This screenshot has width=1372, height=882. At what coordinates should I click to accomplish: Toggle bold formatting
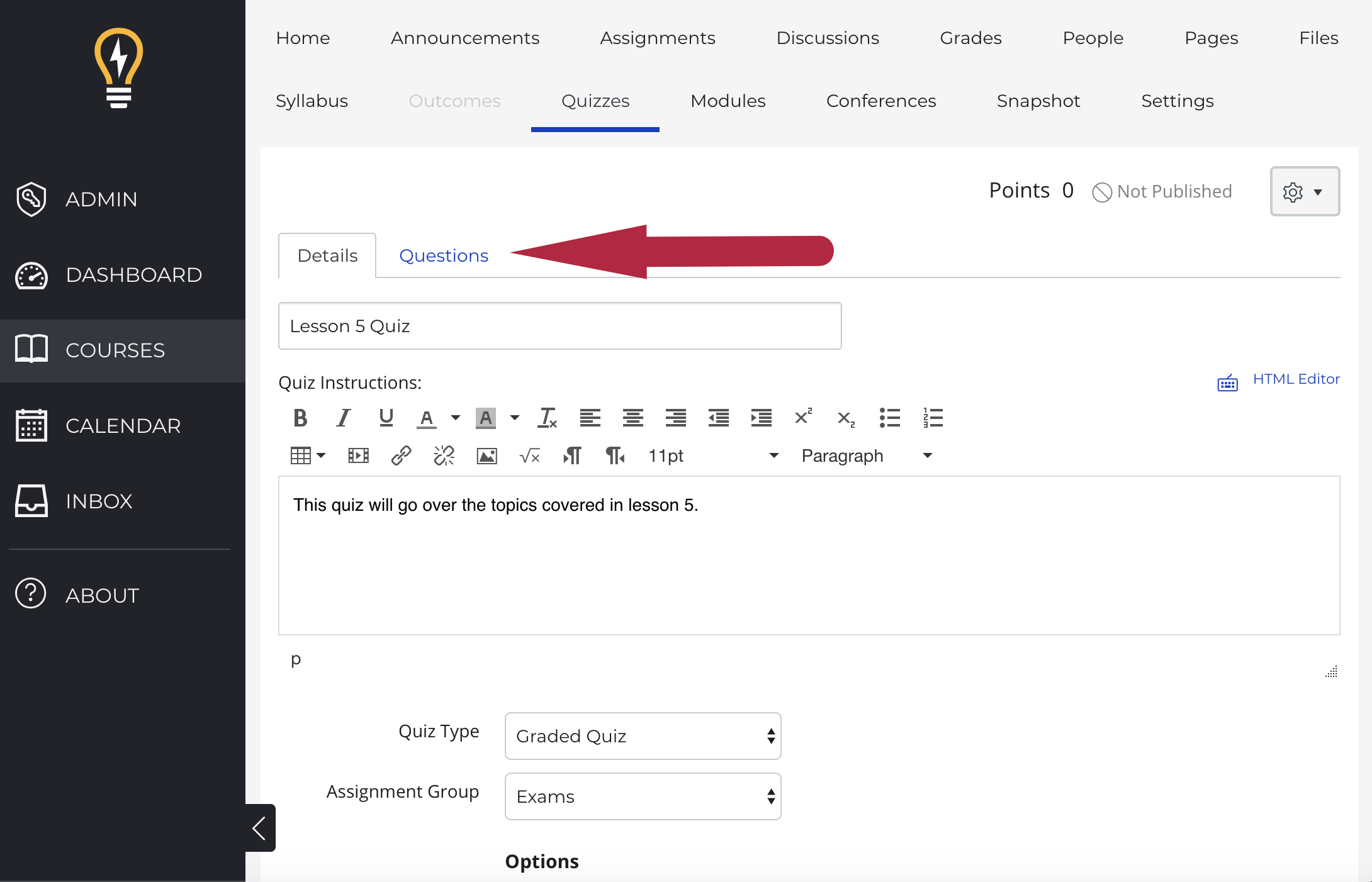point(300,418)
